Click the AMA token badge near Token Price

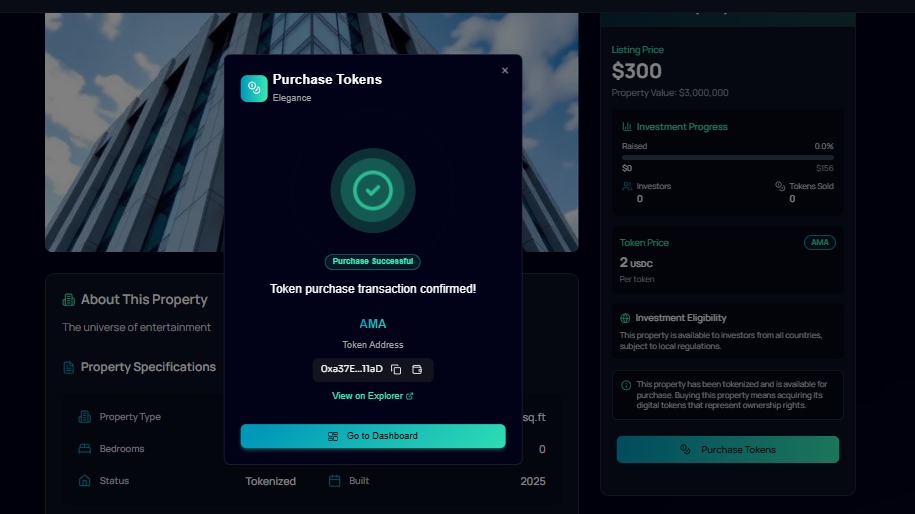[819, 243]
